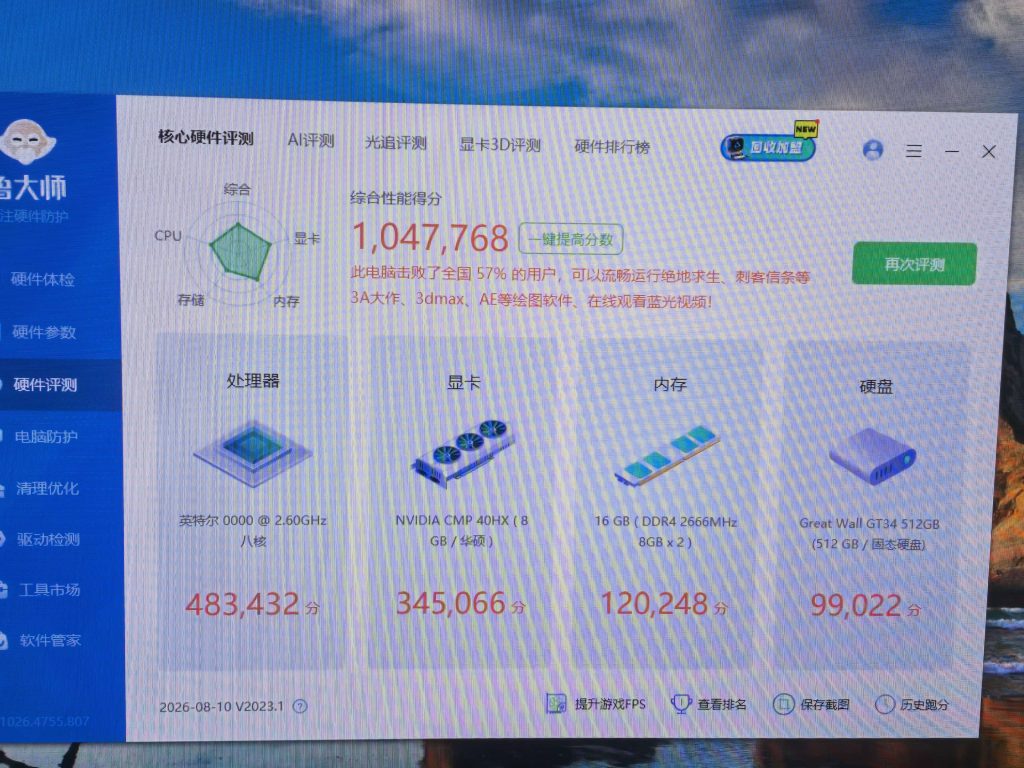Click the 1,047,768 overall score
The height and width of the screenshot is (768, 1024).
430,237
